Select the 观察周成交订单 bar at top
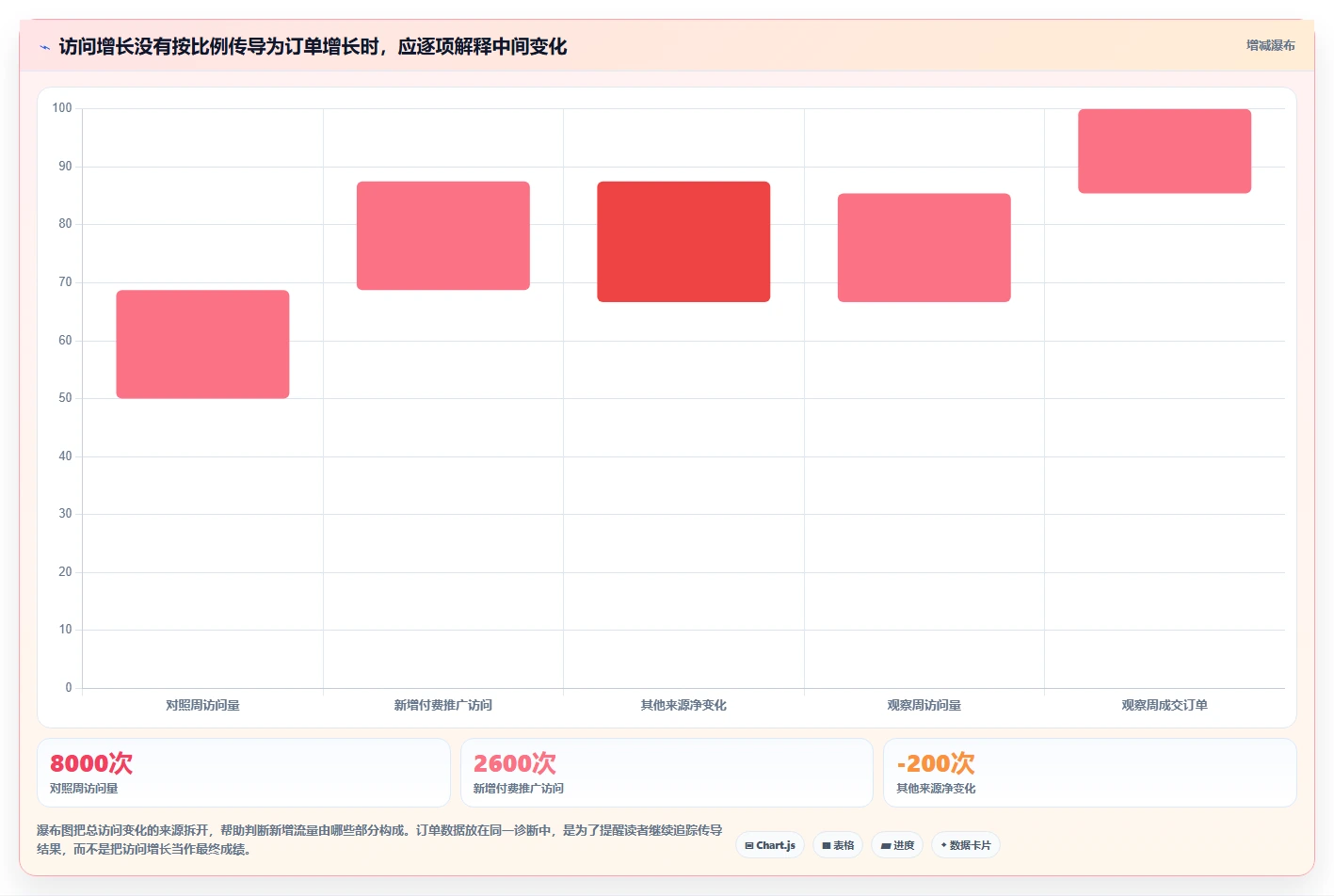This screenshot has height=896, width=1334. (1165, 152)
